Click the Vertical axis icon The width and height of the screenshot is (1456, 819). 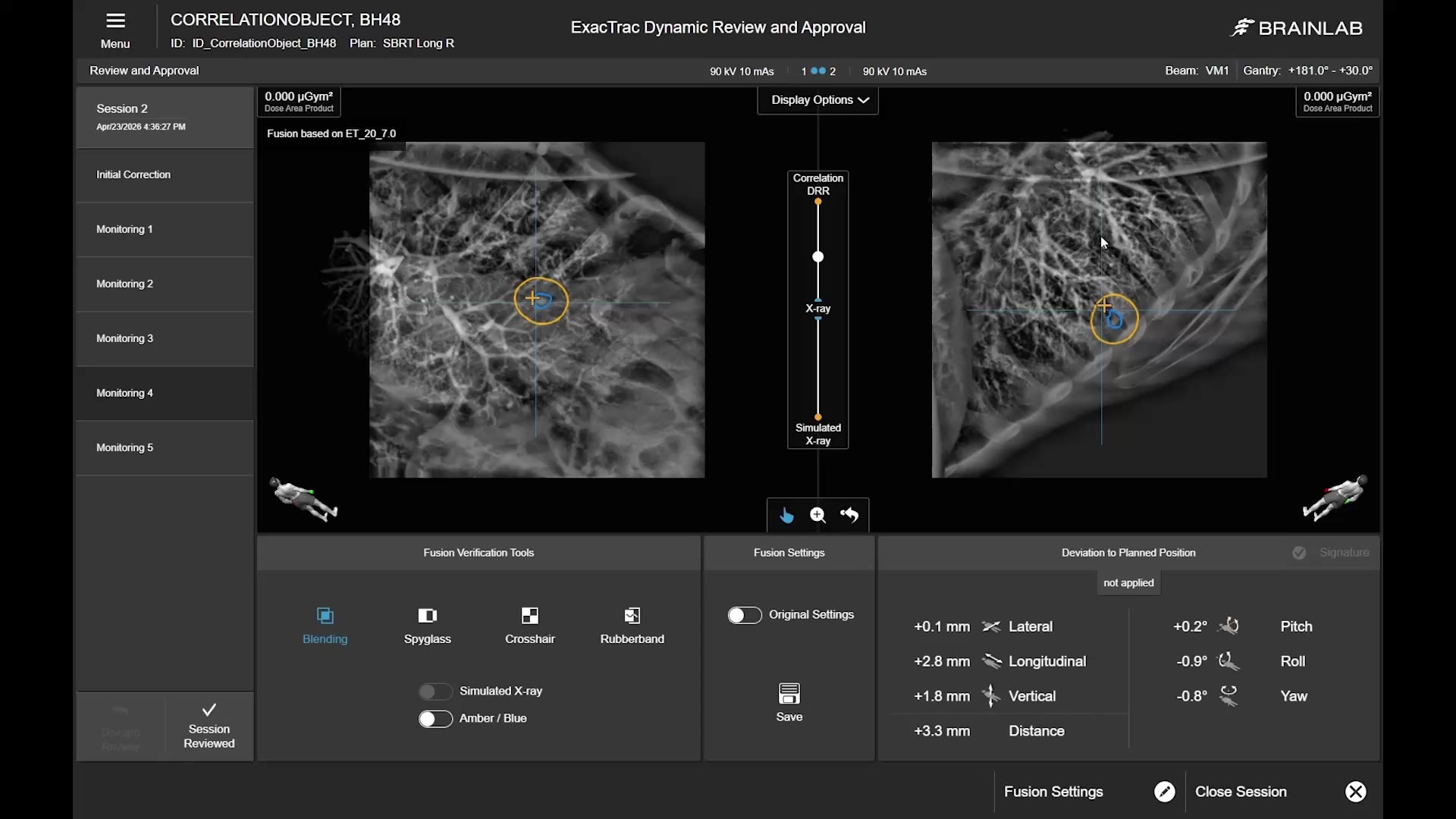pyautogui.click(x=991, y=696)
